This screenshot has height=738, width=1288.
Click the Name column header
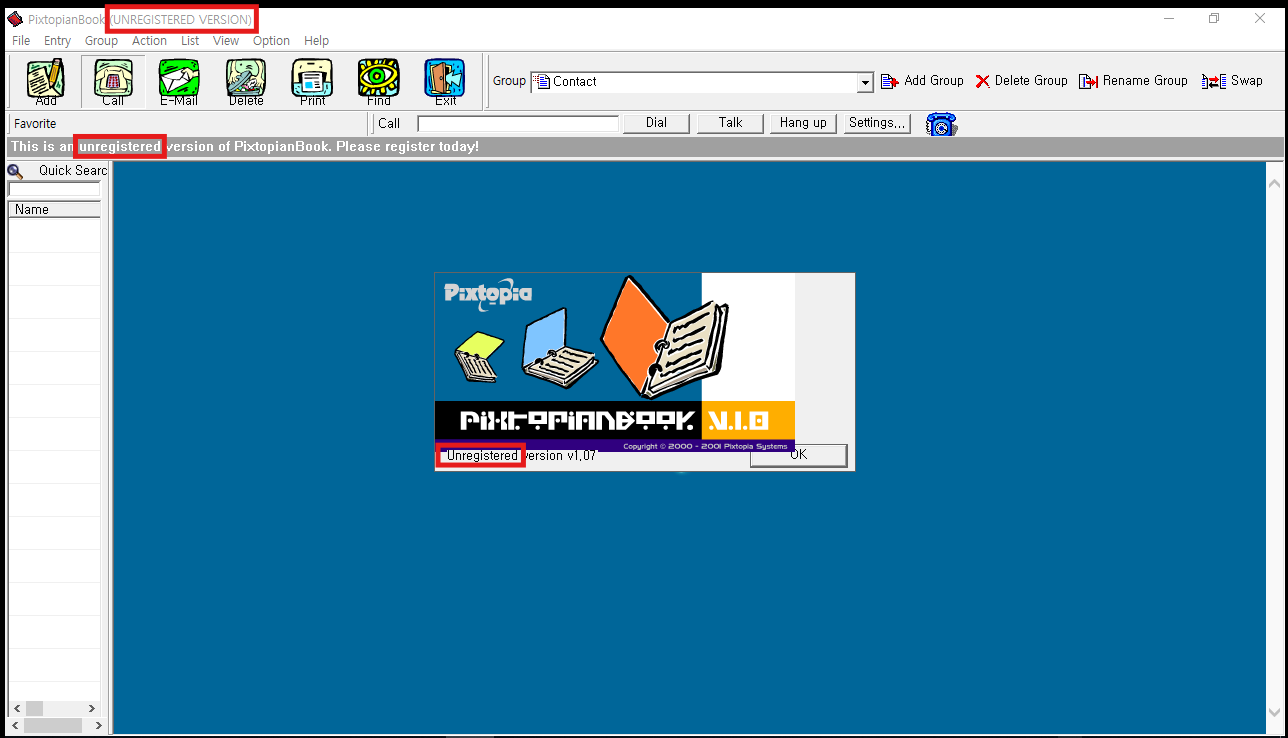click(x=54, y=210)
